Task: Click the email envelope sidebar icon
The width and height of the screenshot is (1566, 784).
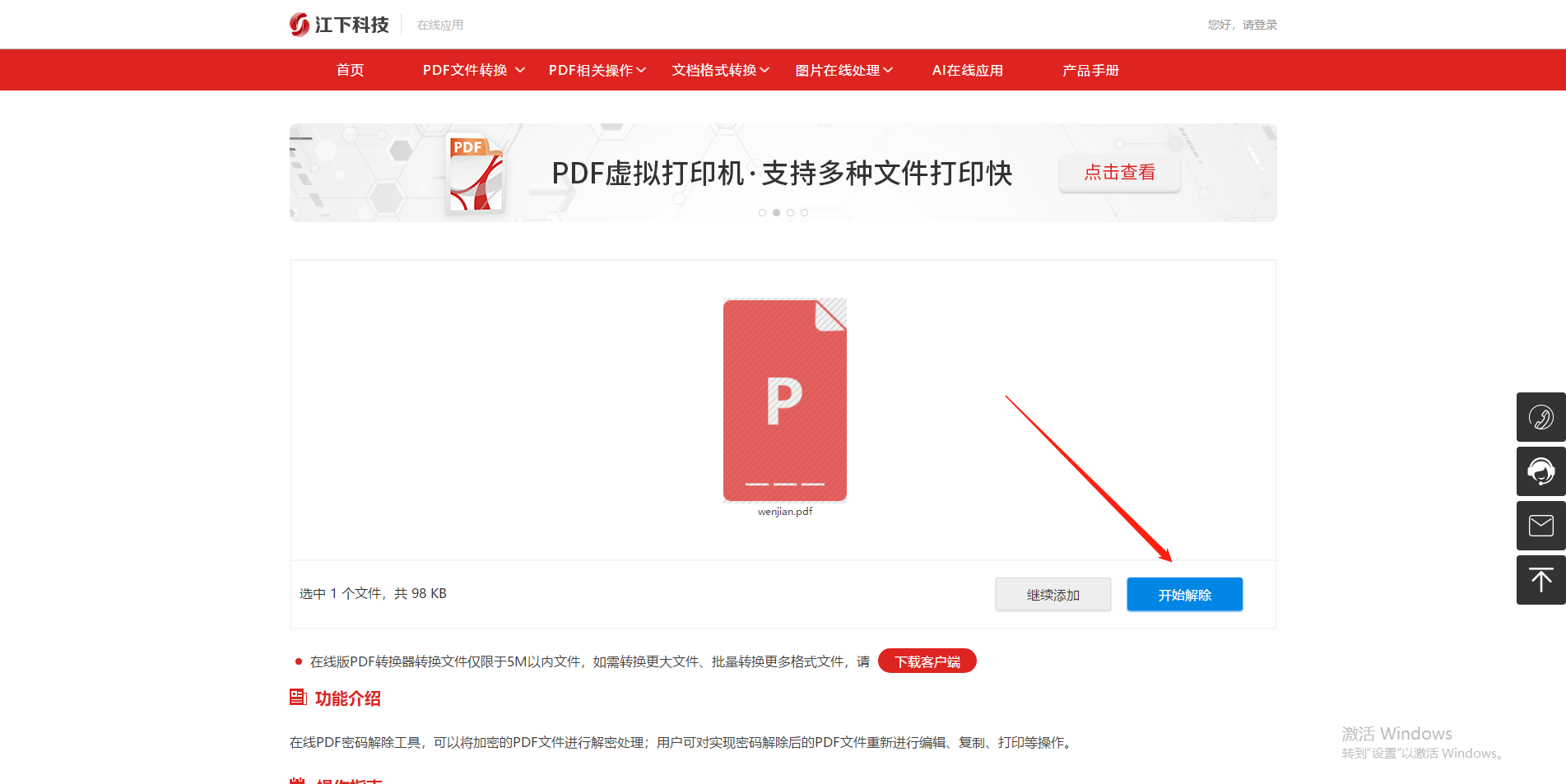Action: click(1540, 526)
